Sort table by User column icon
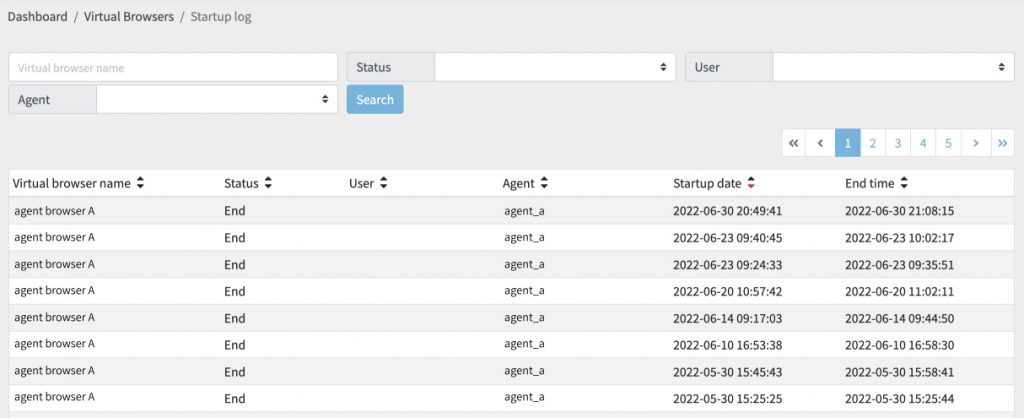 pyautogui.click(x=383, y=184)
